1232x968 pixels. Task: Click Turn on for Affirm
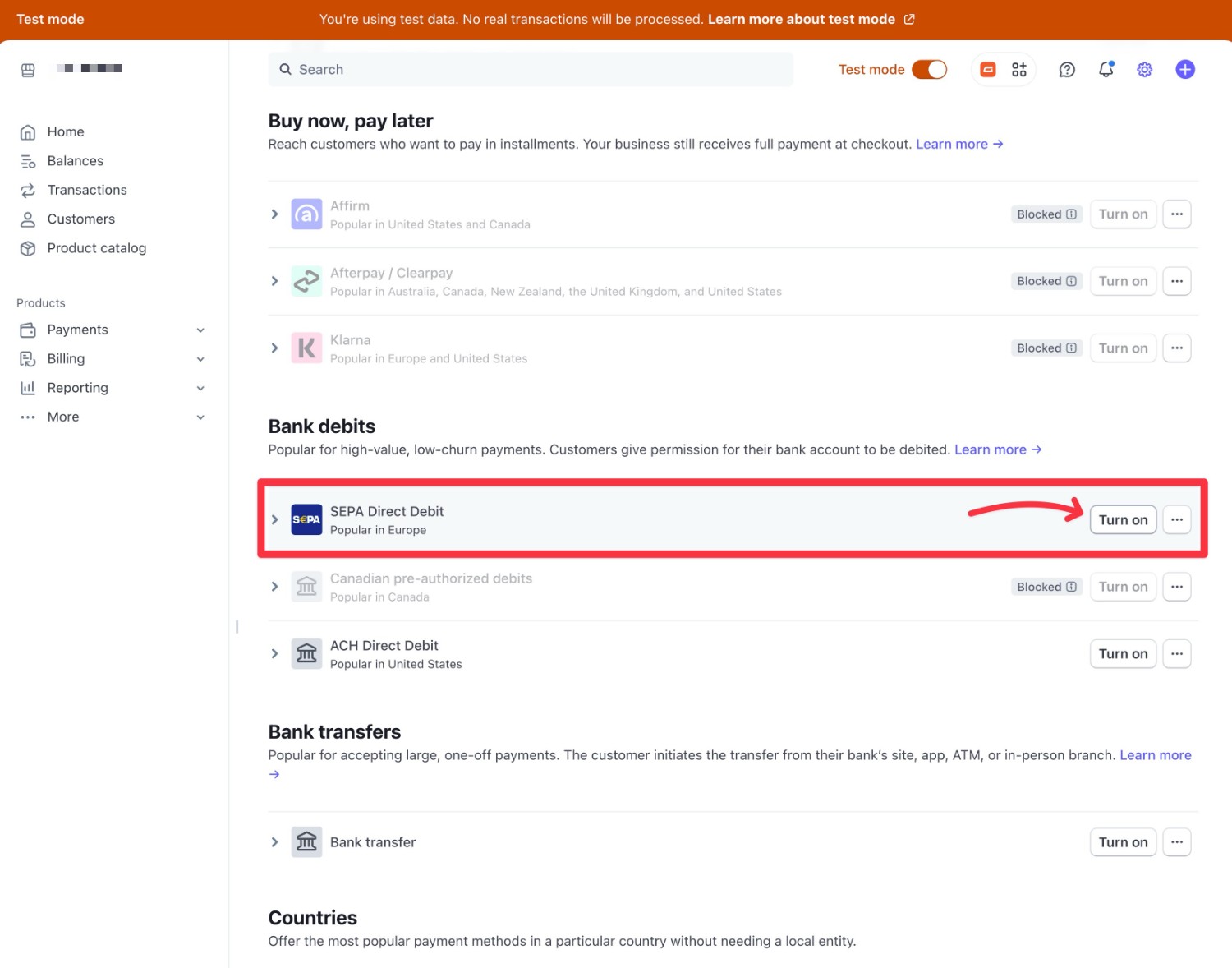point(1123,214)
